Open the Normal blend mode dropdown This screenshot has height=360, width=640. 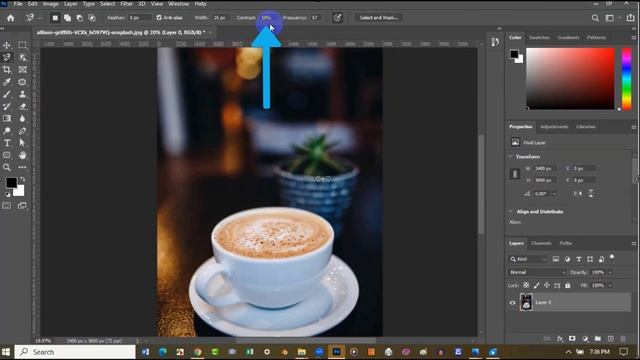tap(537, 272)
